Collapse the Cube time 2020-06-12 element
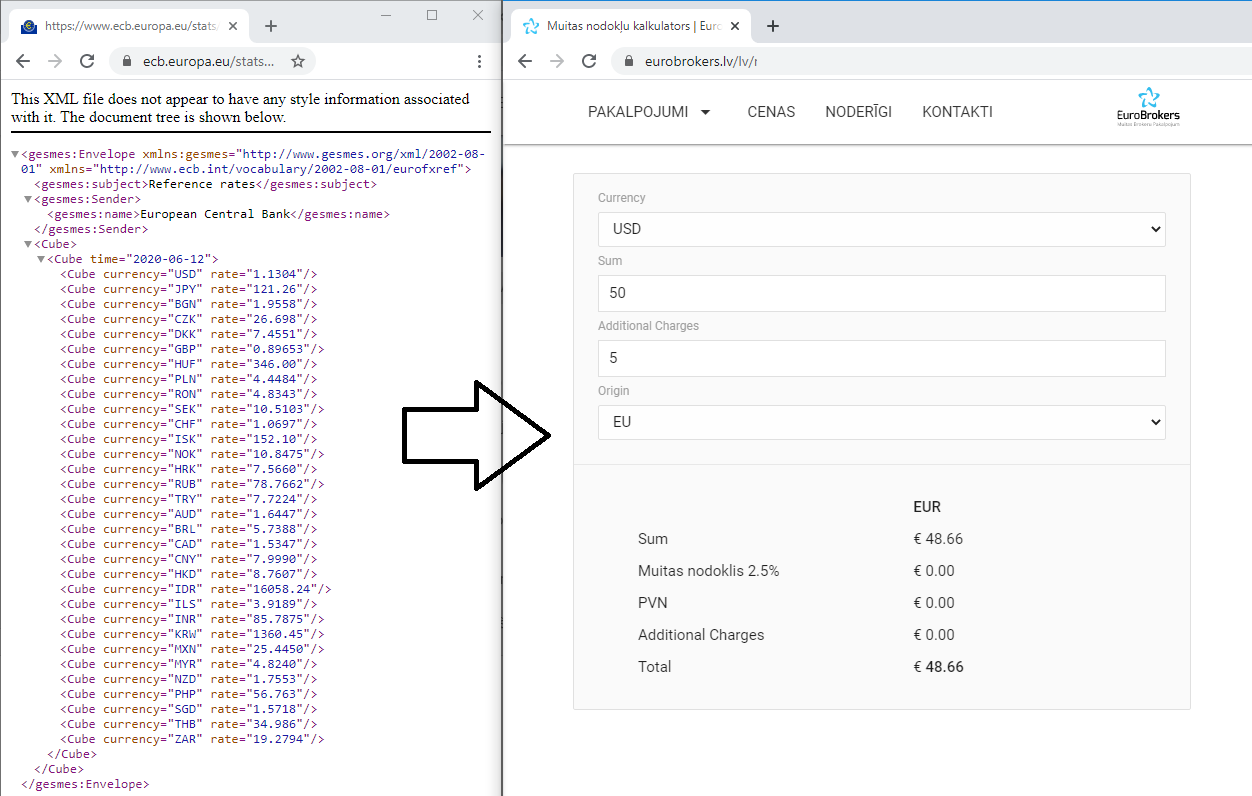Viewport: 1252px width, 796px height. coord(39,258)
